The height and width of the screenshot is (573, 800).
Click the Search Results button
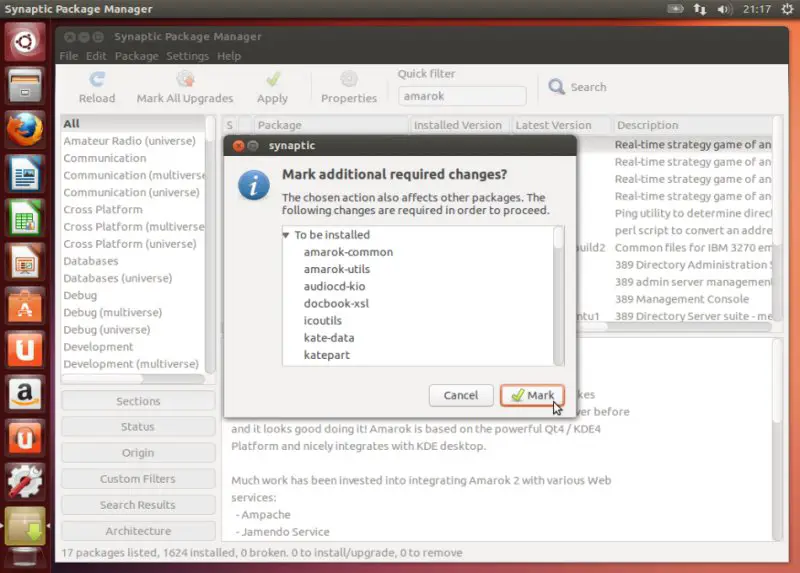(138, 505)
